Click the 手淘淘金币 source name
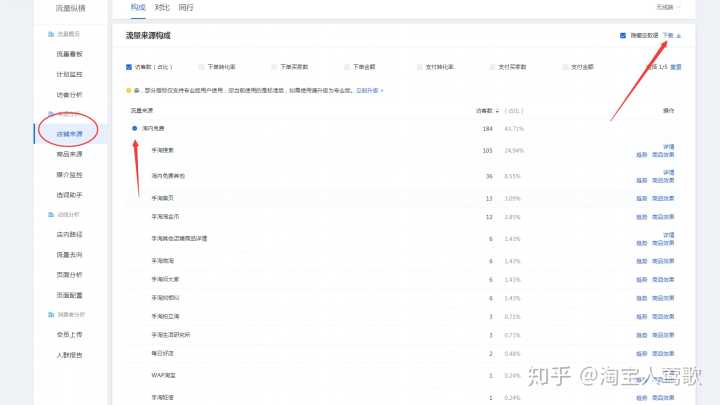 tap(165, 217)
